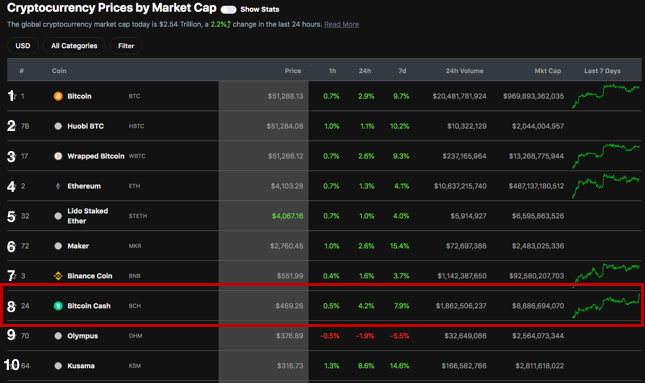Sort by the 7d change column header
This screenshot has width=645, height=385.
coord(402,71)
